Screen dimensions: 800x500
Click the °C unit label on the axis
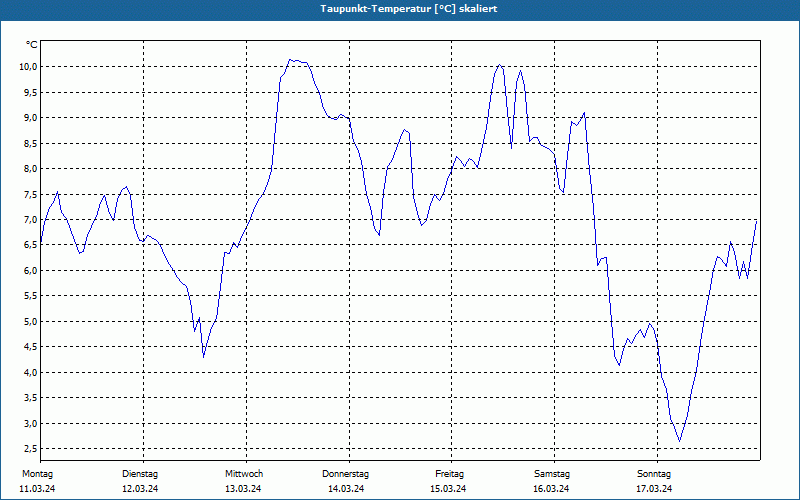click(x=32, y=45)
